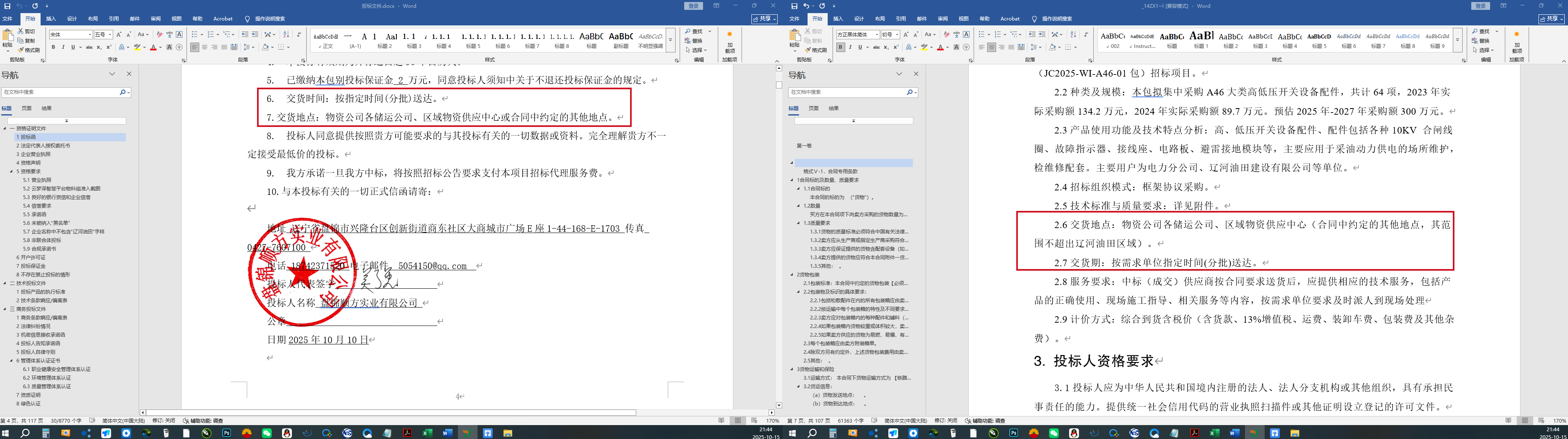Click Undo in right Word window's quick access bar

click(x=806, y=6)
